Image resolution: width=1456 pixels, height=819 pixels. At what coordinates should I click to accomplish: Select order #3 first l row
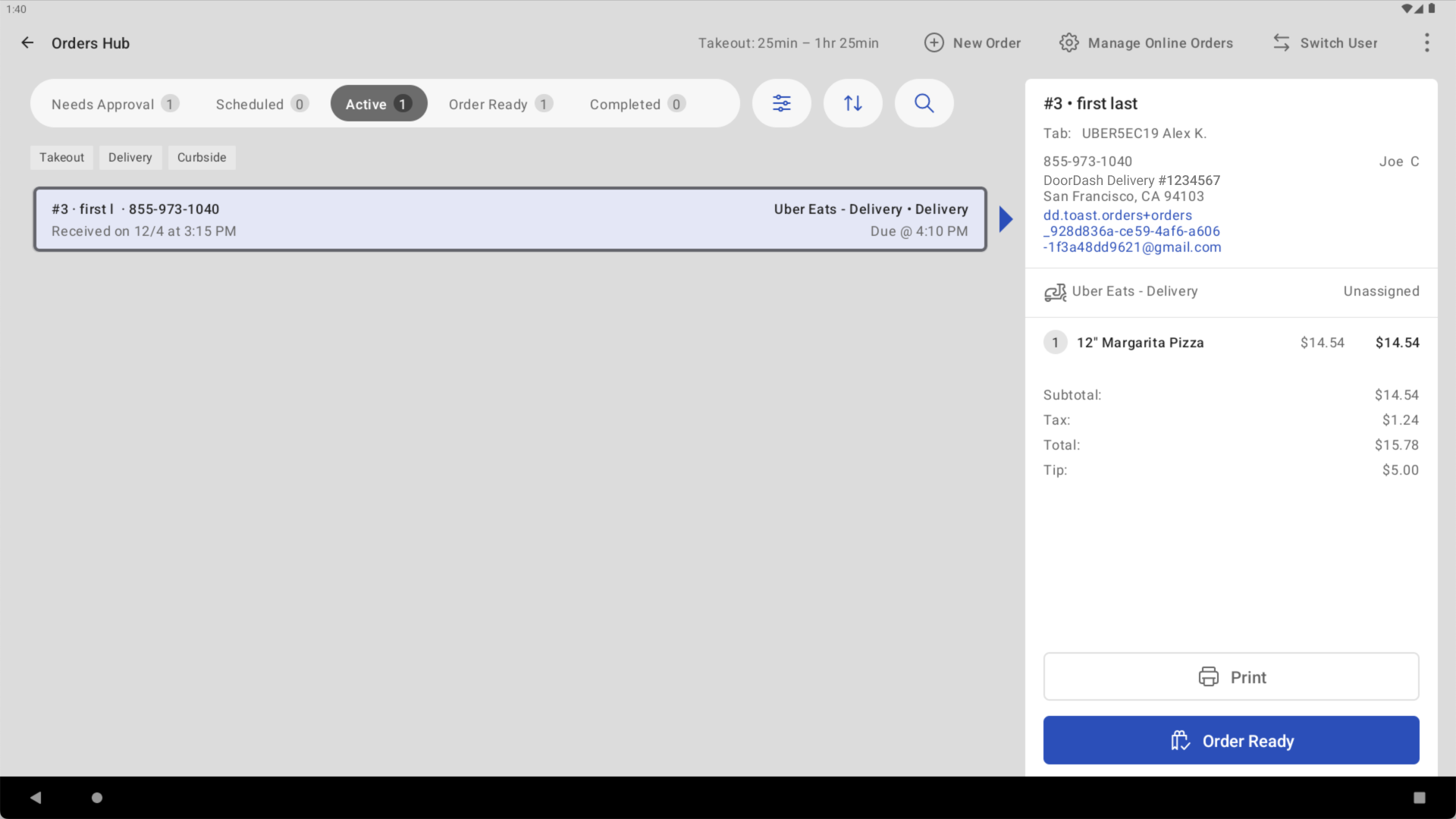click(510, 219)
